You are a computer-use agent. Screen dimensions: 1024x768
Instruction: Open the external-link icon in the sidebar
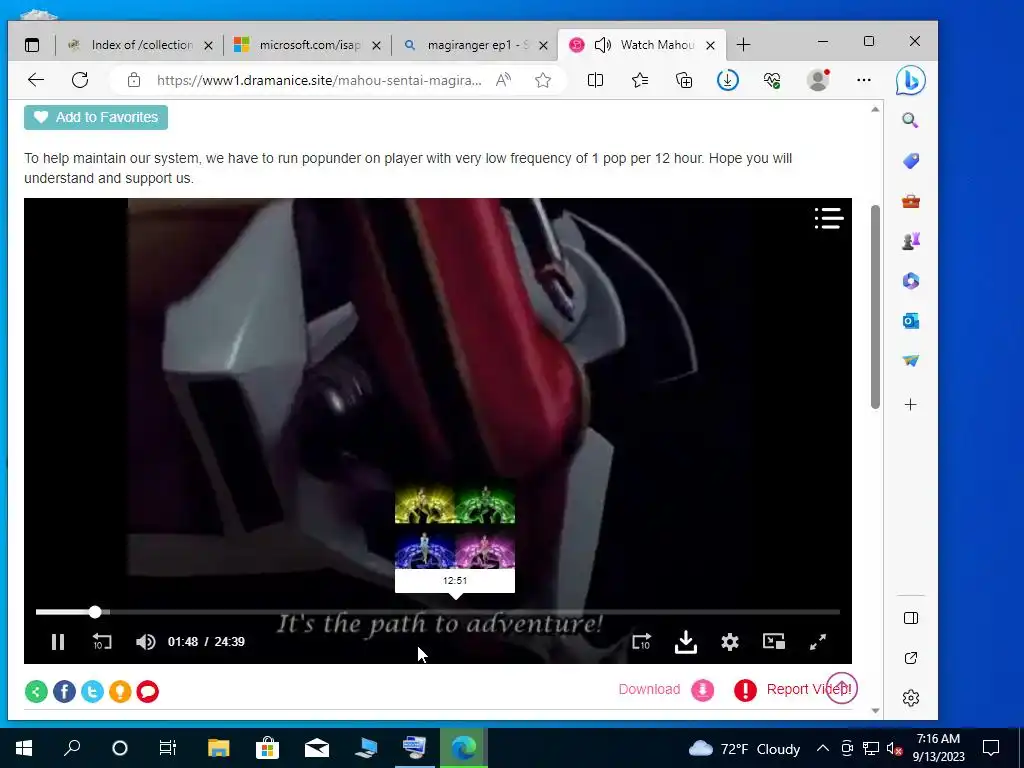[910, 658]
